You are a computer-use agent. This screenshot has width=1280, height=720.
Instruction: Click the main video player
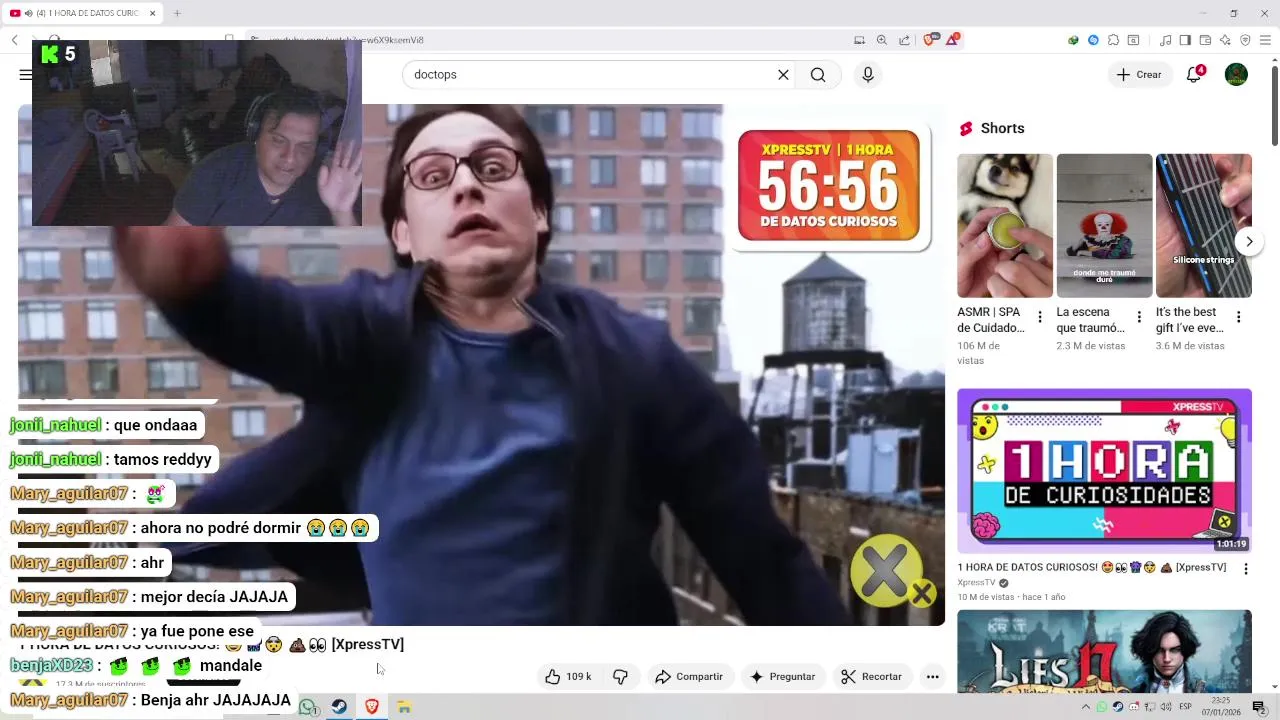point(481,365)
